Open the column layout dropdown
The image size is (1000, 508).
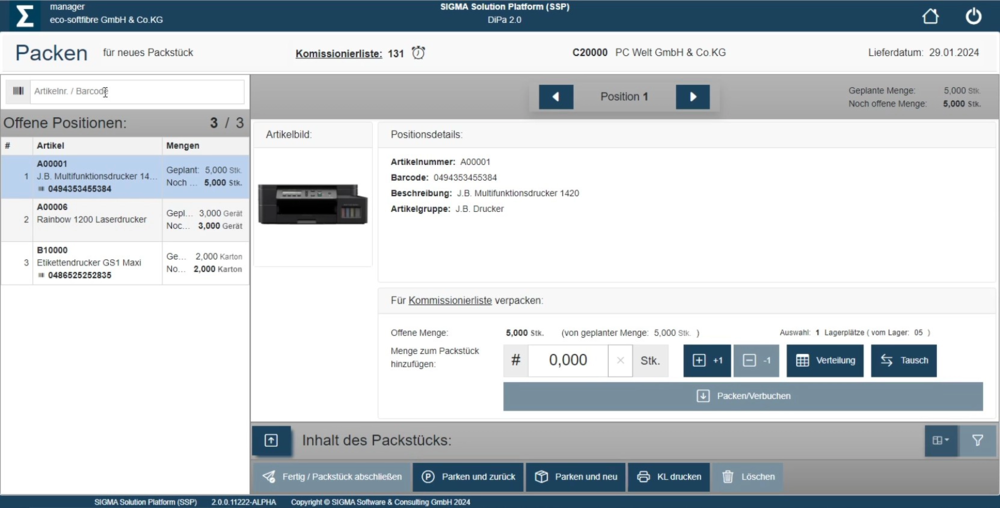[940, 440]
